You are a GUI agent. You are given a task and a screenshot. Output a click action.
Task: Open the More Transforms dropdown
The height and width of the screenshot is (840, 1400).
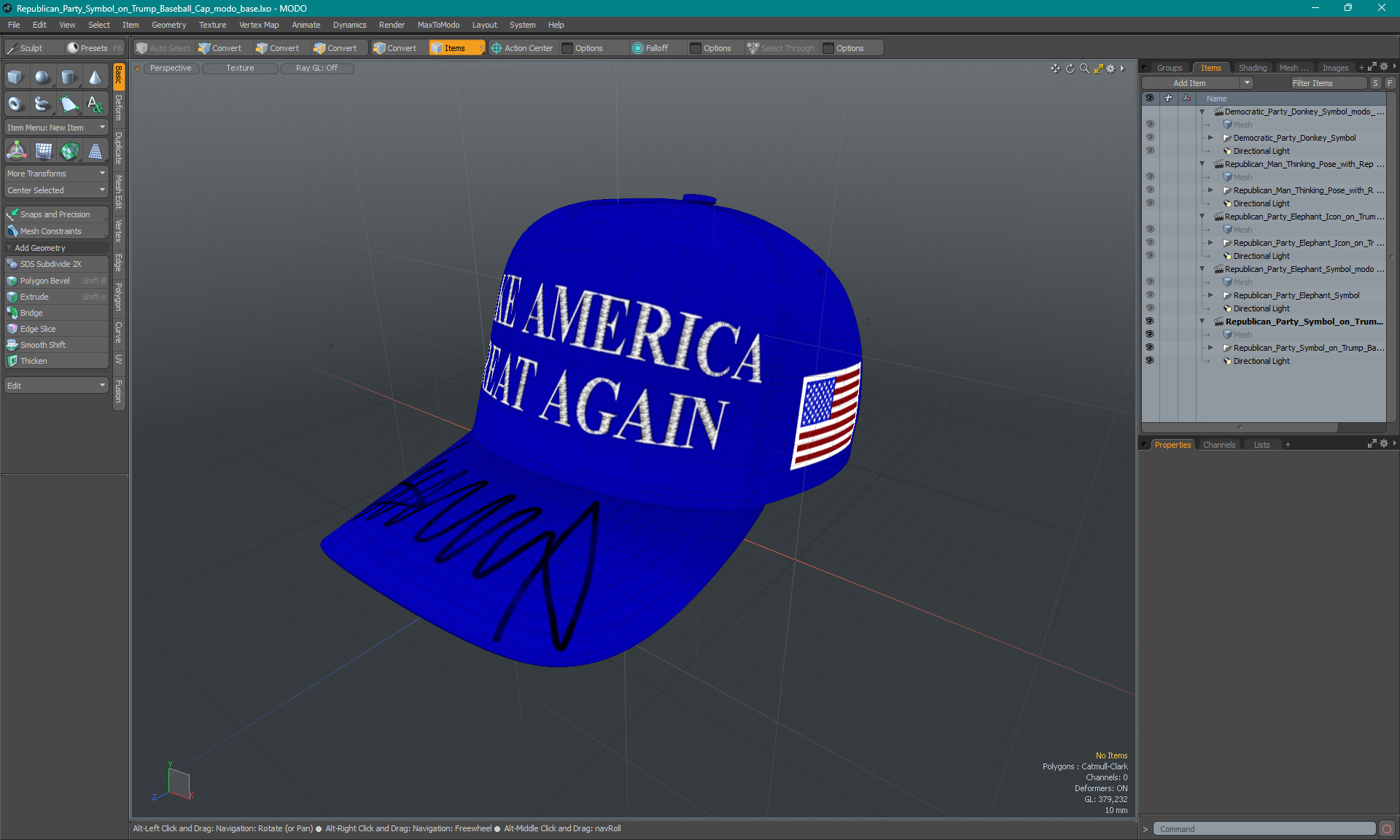point(56,174)
